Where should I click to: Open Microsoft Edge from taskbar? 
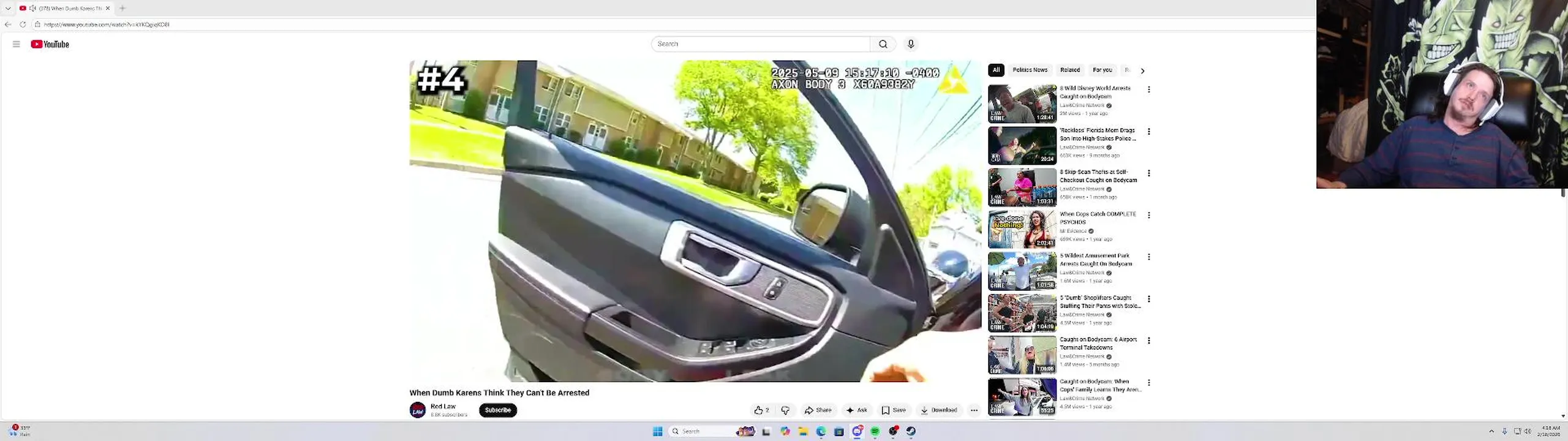click(821, 431)
